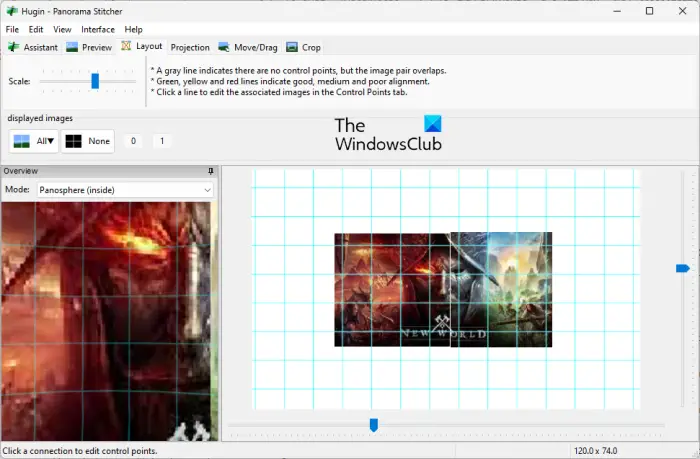This screenshot has width=700, height=459.
Task: Click the Hugin app icon in title bar
Action: [12, 11]
